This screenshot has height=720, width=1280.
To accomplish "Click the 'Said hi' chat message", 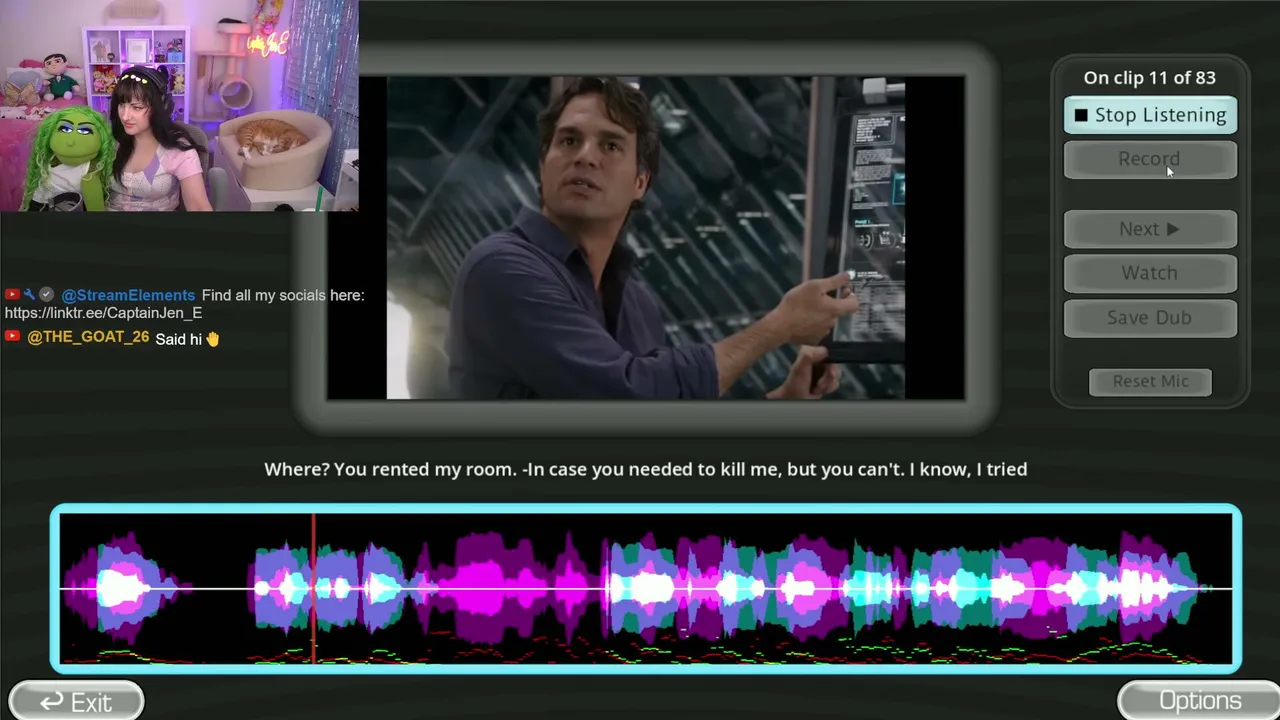I will pos(179,339).
